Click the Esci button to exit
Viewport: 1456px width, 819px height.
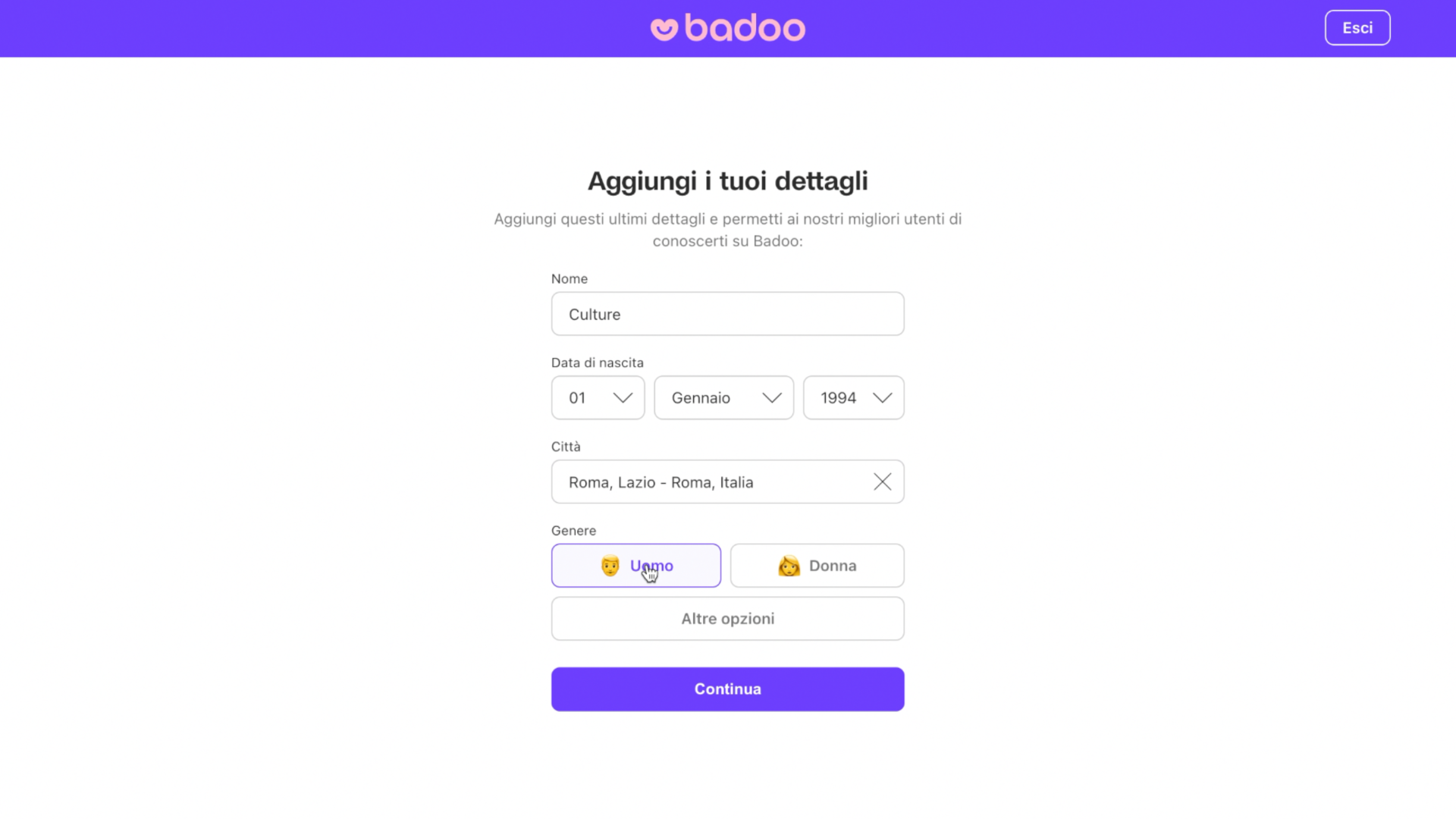(x=1357, y=27)
